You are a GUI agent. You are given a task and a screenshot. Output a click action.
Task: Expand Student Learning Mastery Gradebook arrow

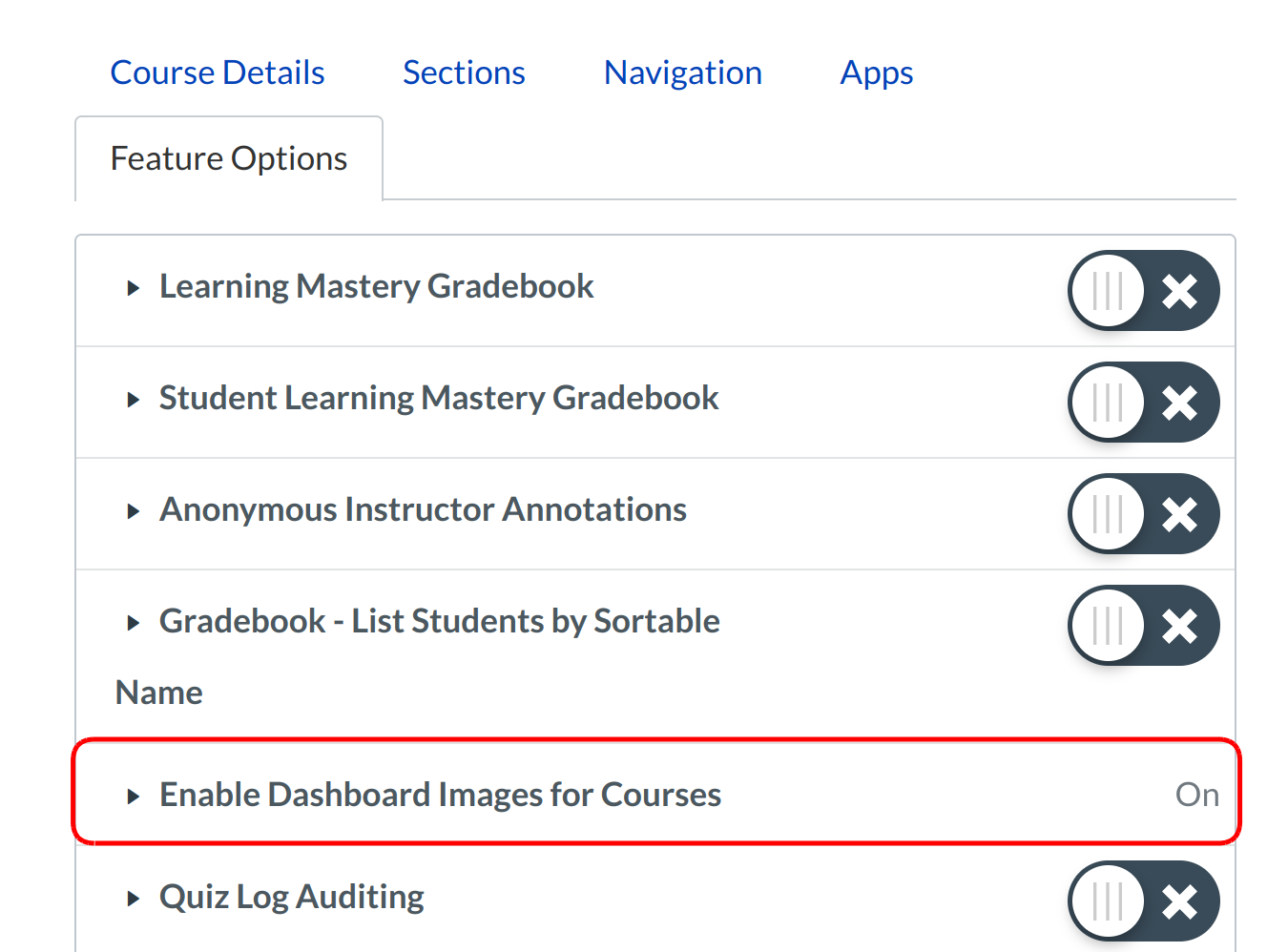pyautogui.click(x=134, y=400)
